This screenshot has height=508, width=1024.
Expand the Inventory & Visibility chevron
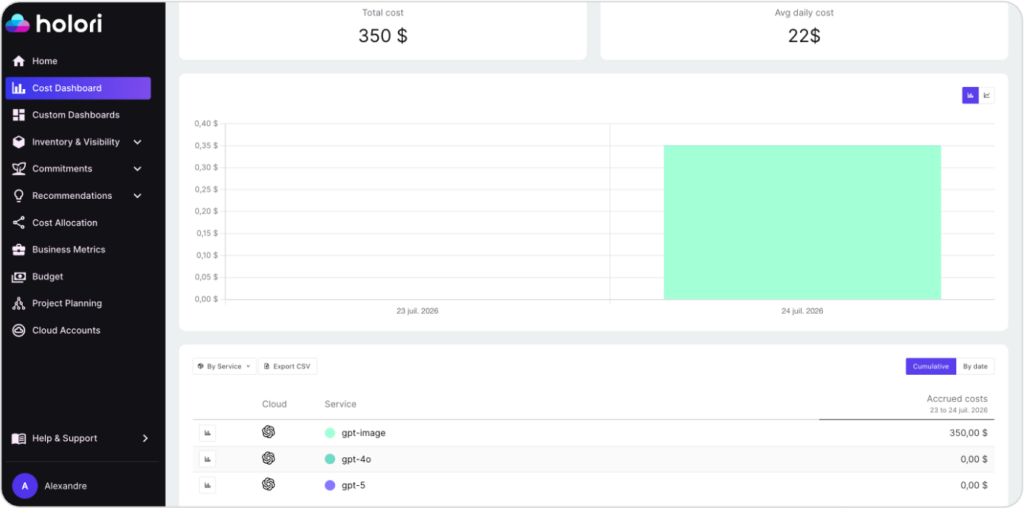pyautogui.click(x=137, y=142)
